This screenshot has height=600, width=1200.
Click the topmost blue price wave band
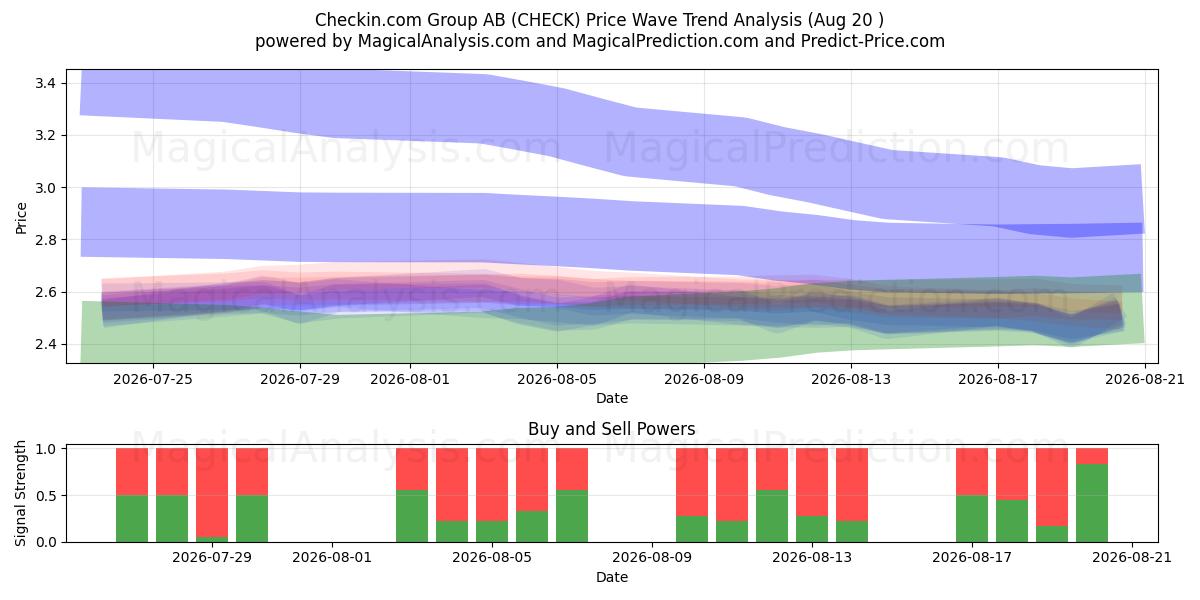click(610, 135)
